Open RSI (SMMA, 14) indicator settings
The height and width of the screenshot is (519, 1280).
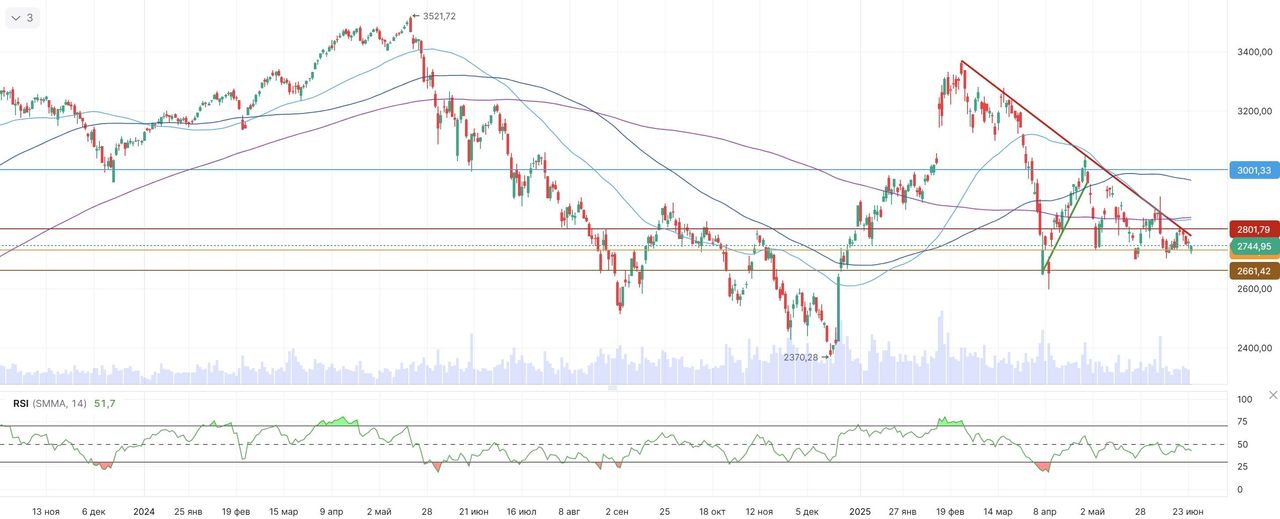pos(50,403)
